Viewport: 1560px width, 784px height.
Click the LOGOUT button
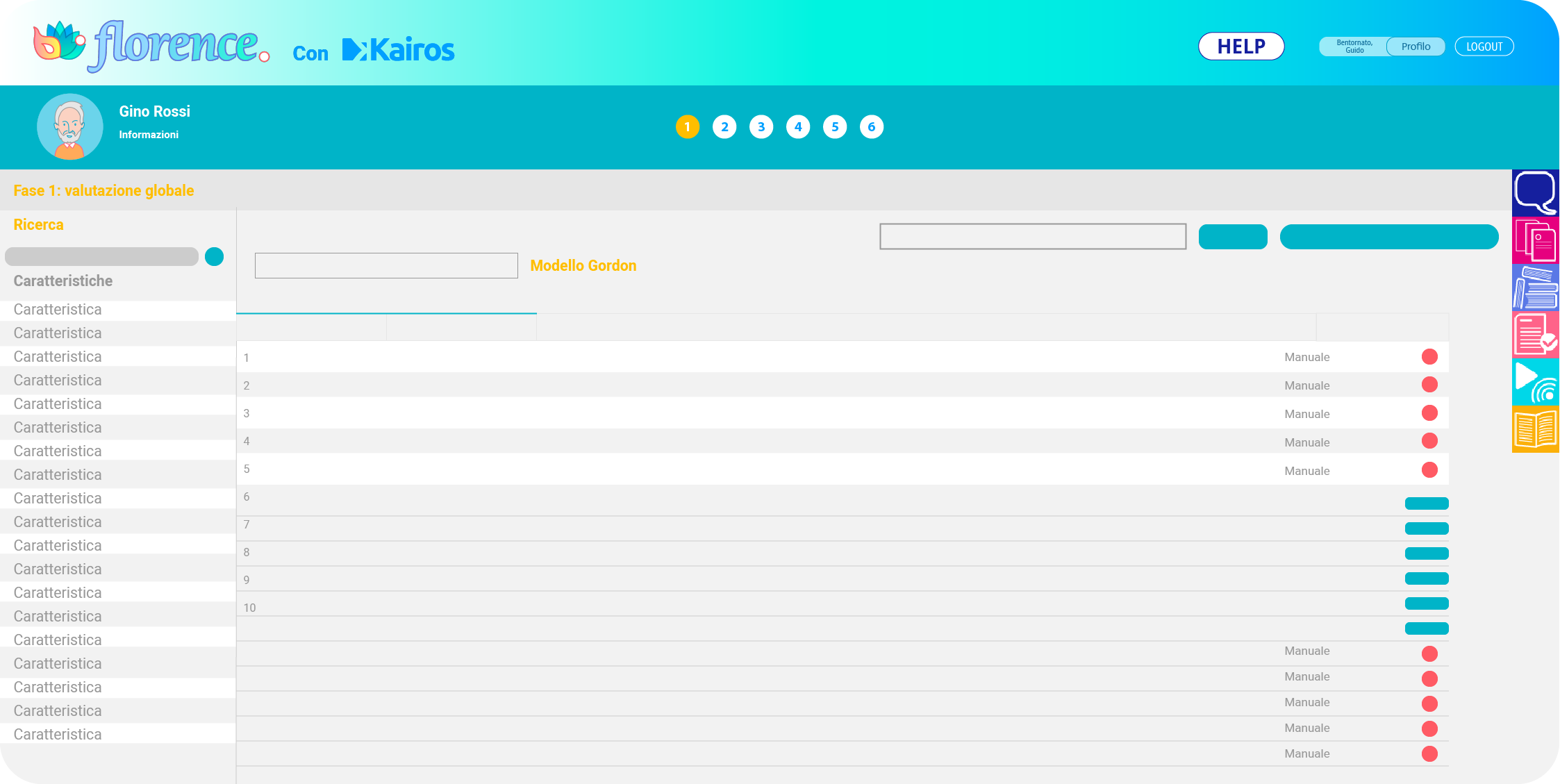(1484, 47)
